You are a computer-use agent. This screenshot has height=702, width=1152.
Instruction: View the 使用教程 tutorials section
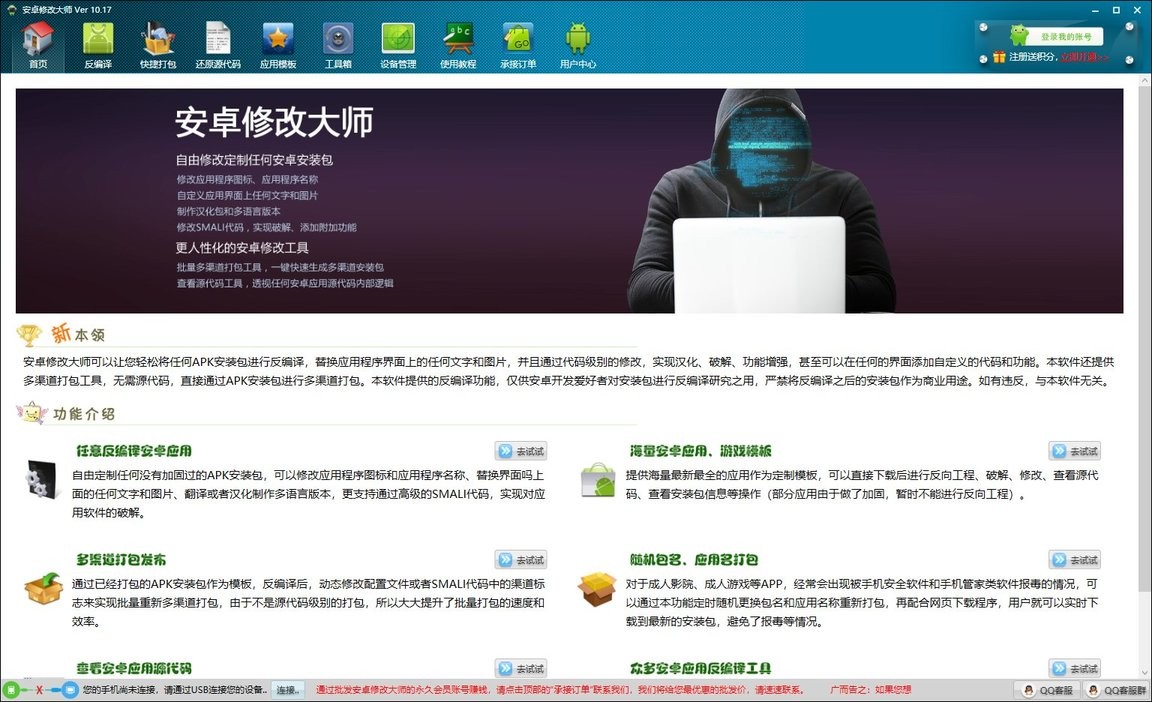click(x=458, y=44)
